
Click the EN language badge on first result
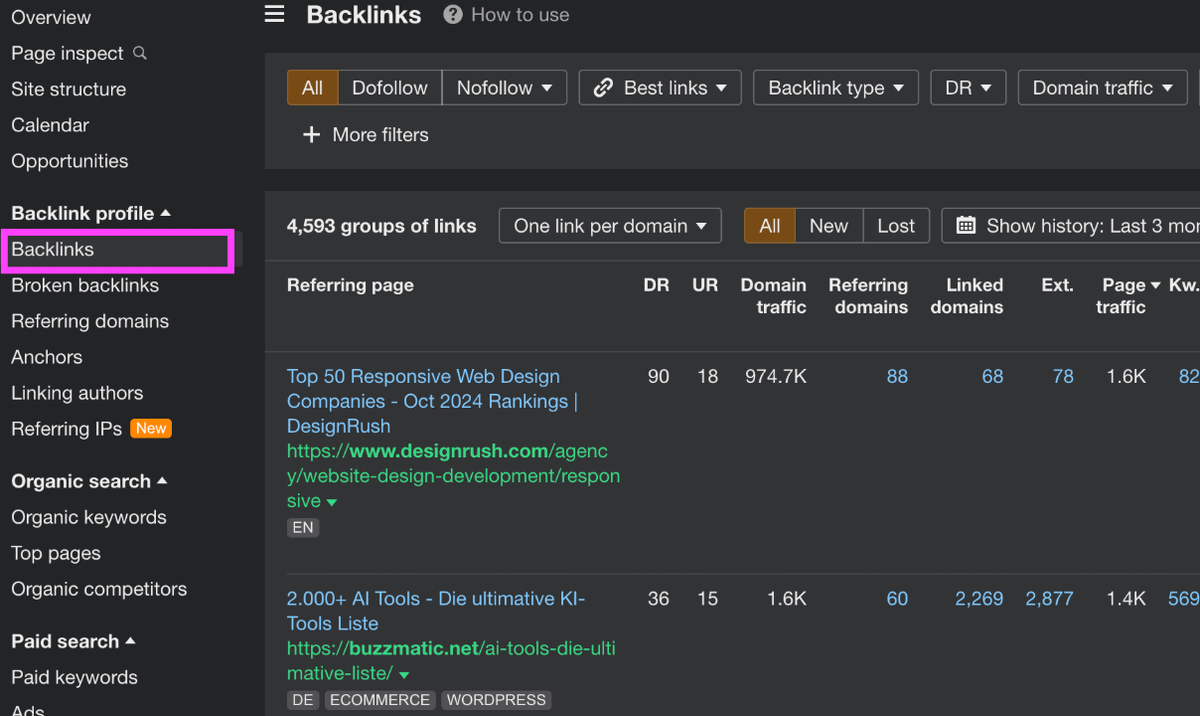pyautogui.click(x=302, y=527)
